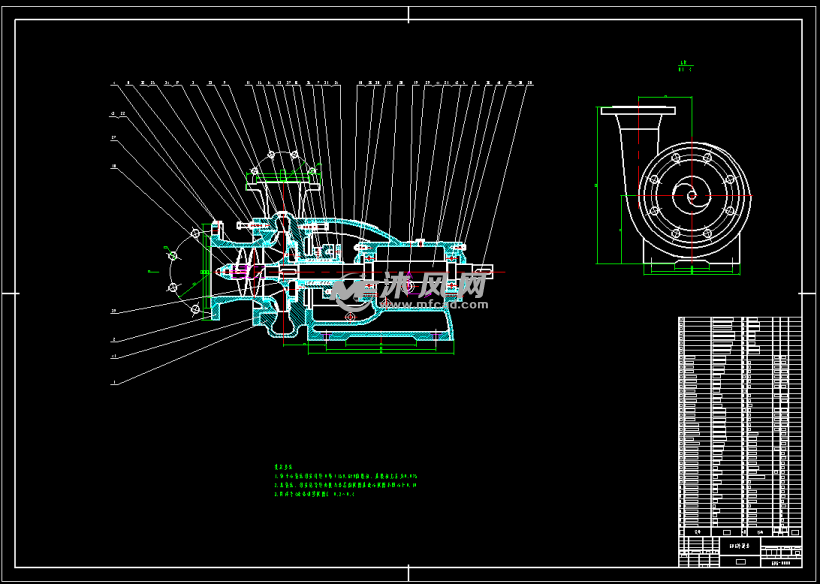Select the green base width dimension under the pump

(381, 350)
